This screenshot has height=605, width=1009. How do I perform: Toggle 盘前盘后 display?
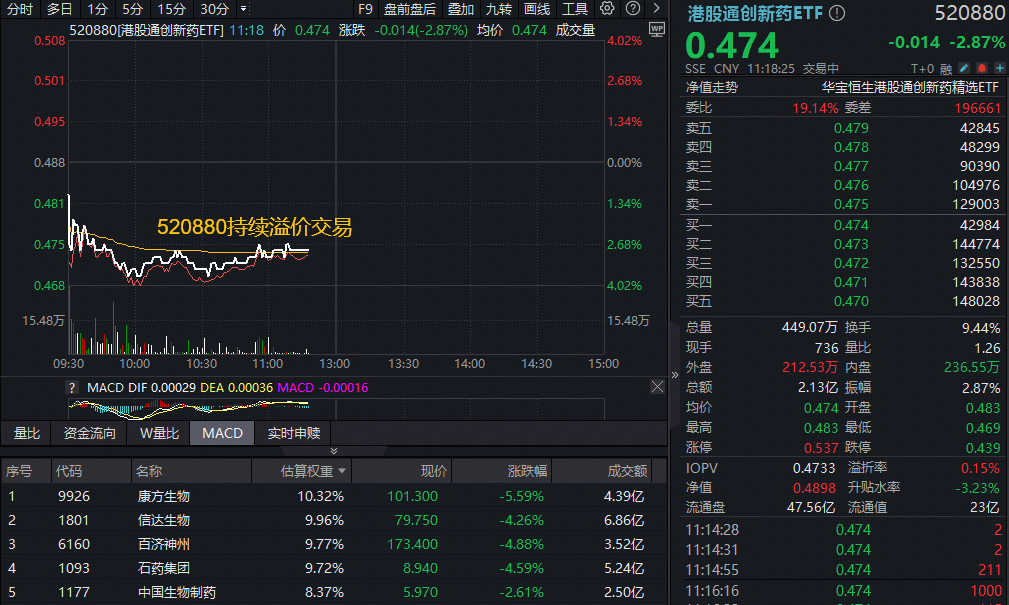pyautogui.click(x=409, y=9)
